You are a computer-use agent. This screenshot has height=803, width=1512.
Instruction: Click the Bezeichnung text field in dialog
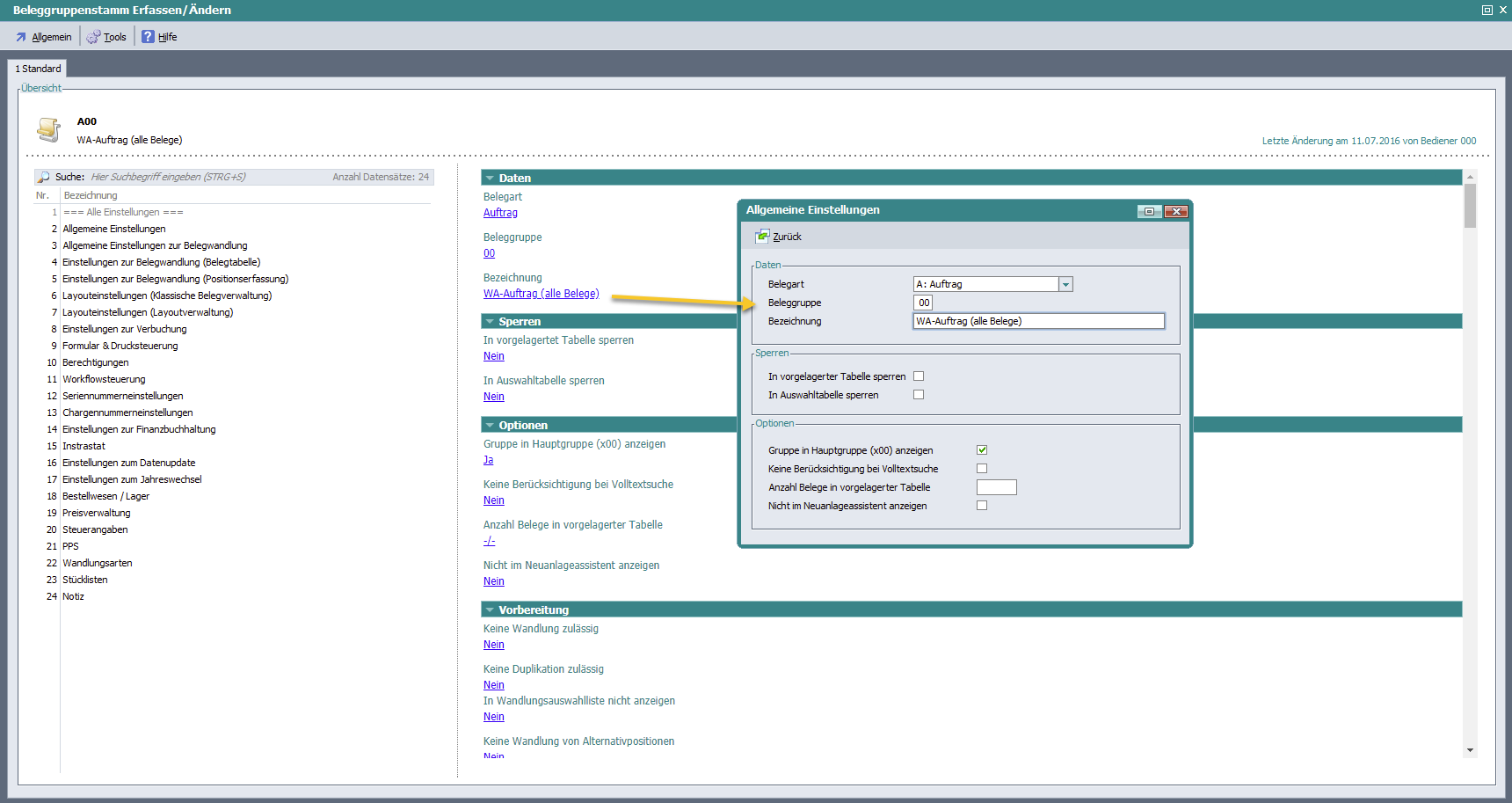[x=1038, y=321]
